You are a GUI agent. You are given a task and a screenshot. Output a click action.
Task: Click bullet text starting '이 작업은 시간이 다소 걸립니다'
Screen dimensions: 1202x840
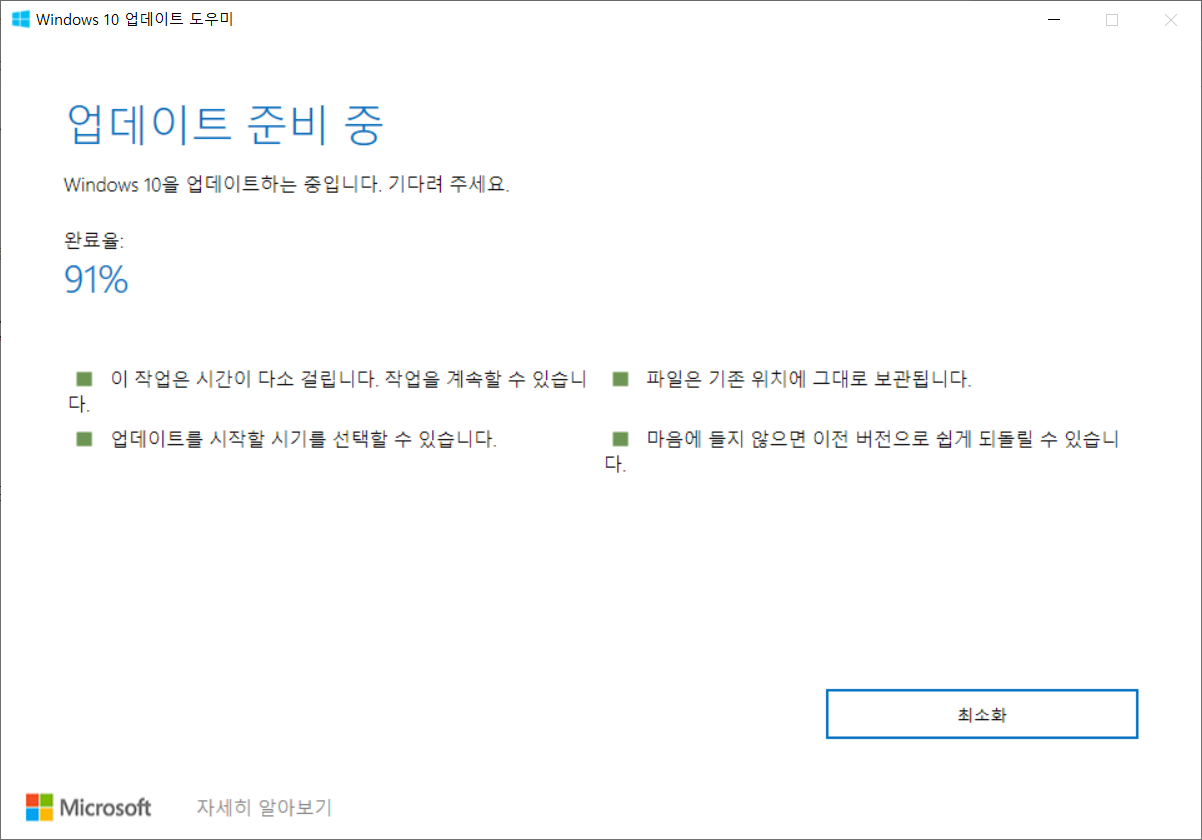coord(327,392)
